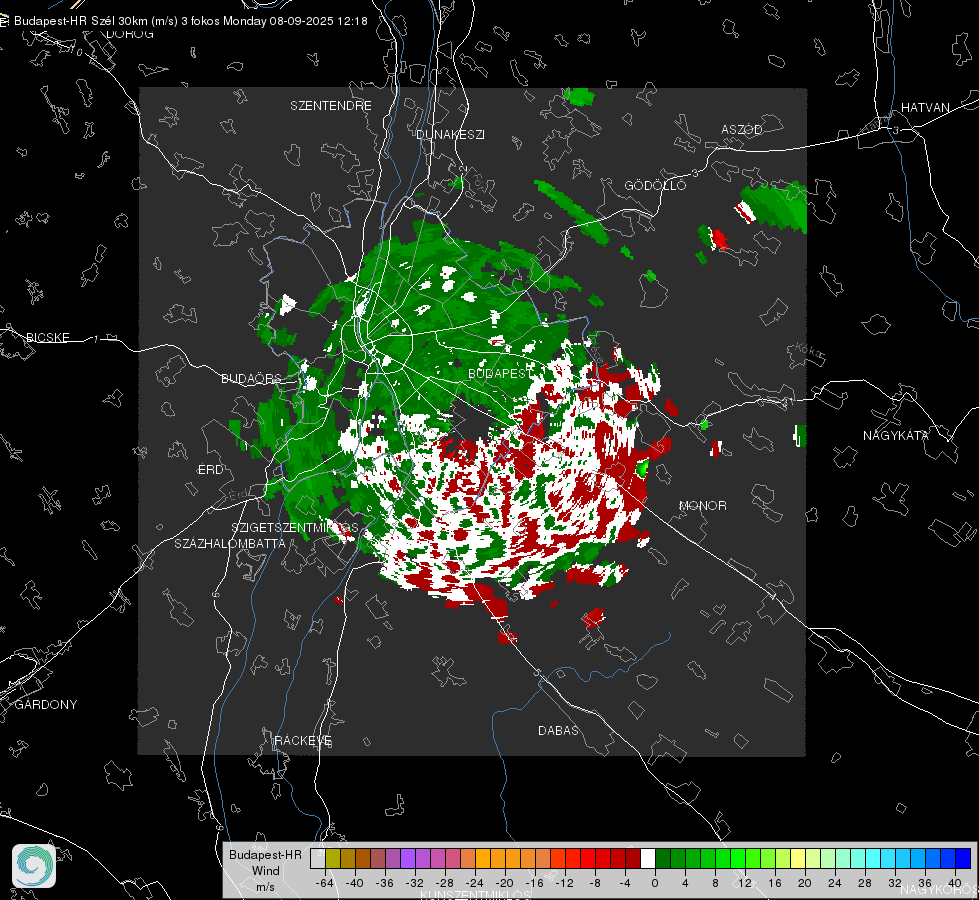Click the small icon before the Budapest-HR title
Image resolution: width=979 pixels, height=900 pixels.
4,21
